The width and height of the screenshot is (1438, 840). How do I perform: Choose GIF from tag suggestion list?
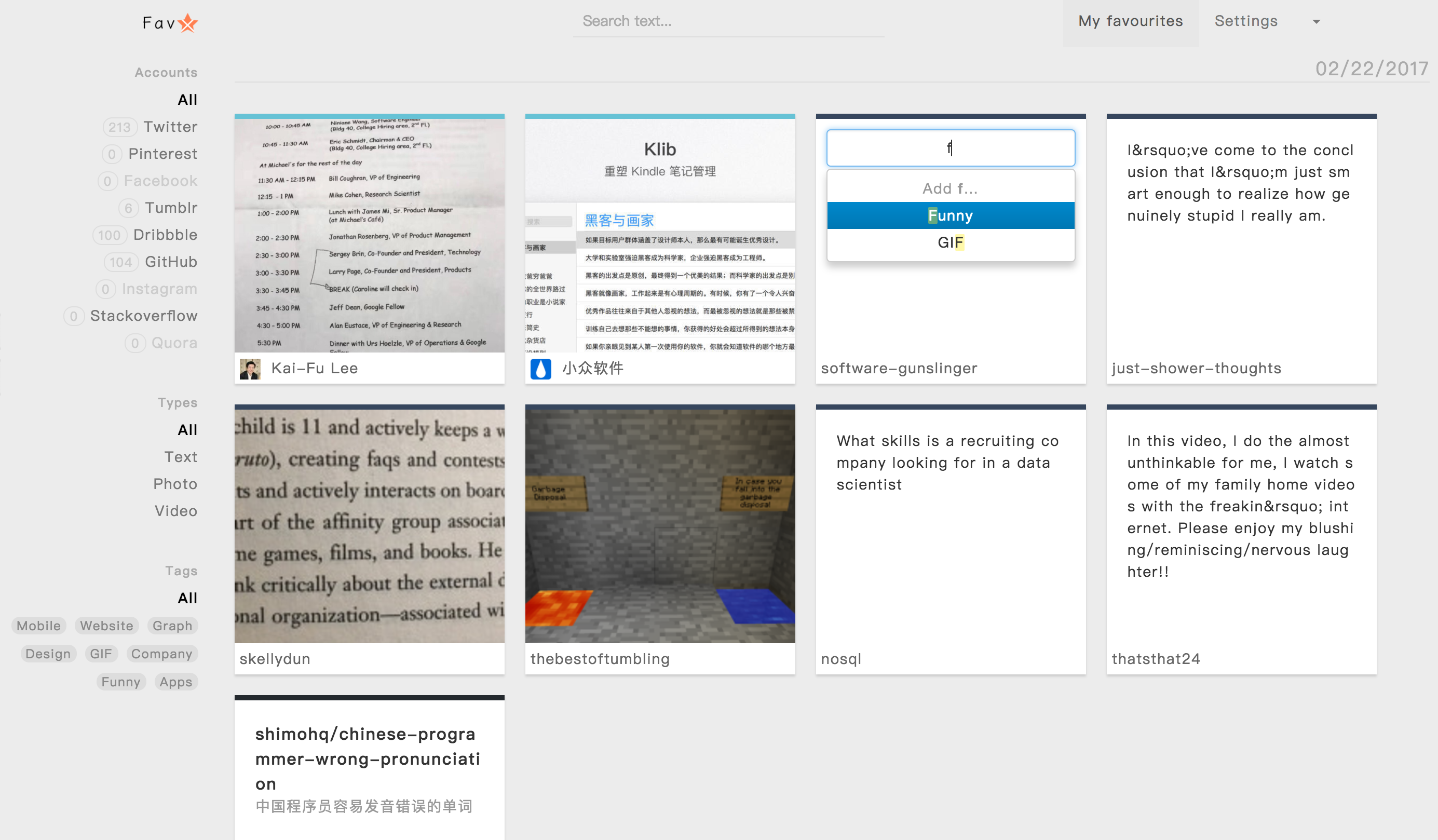click(950, 242)
